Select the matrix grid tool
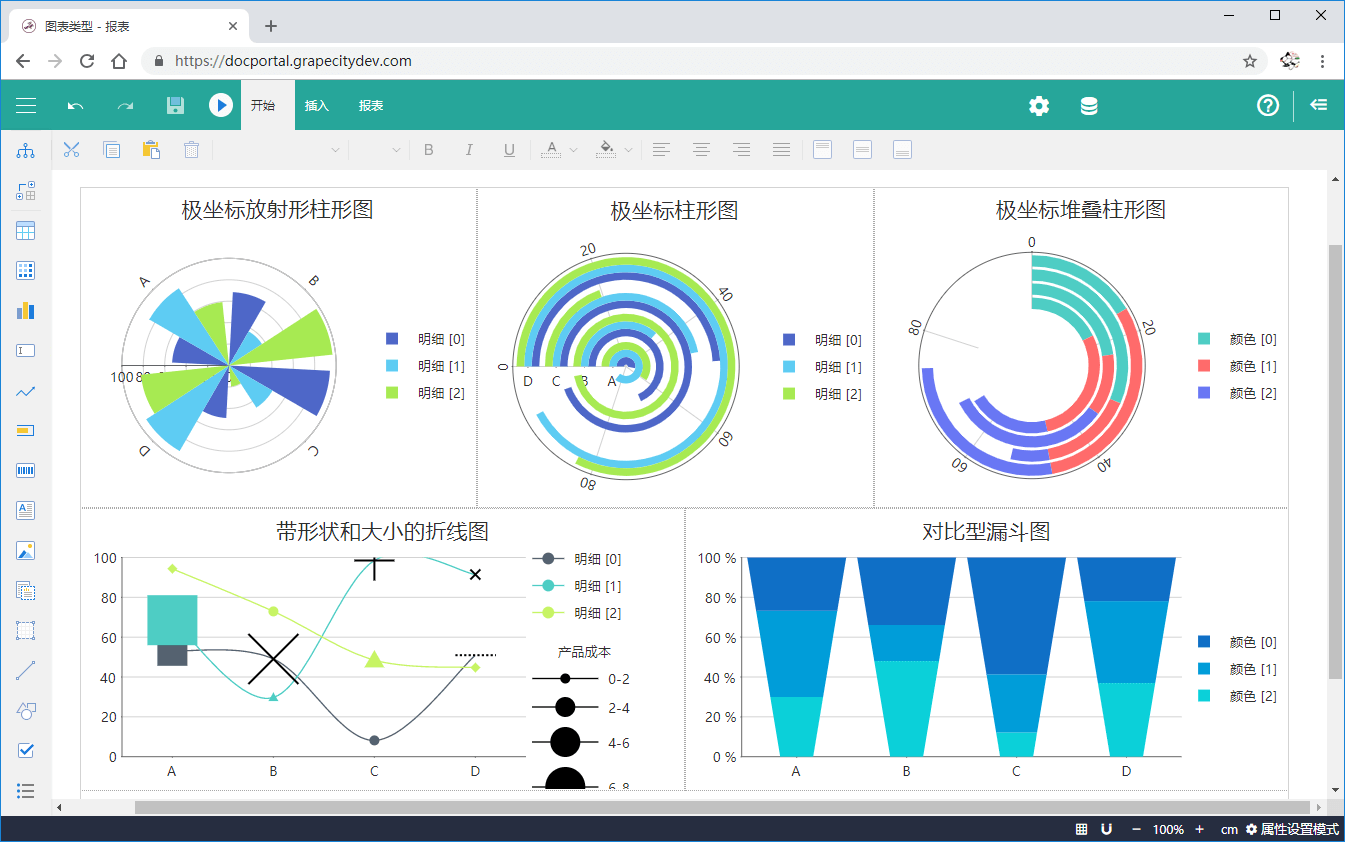The image size is (1345, 842). click(26, 271)
